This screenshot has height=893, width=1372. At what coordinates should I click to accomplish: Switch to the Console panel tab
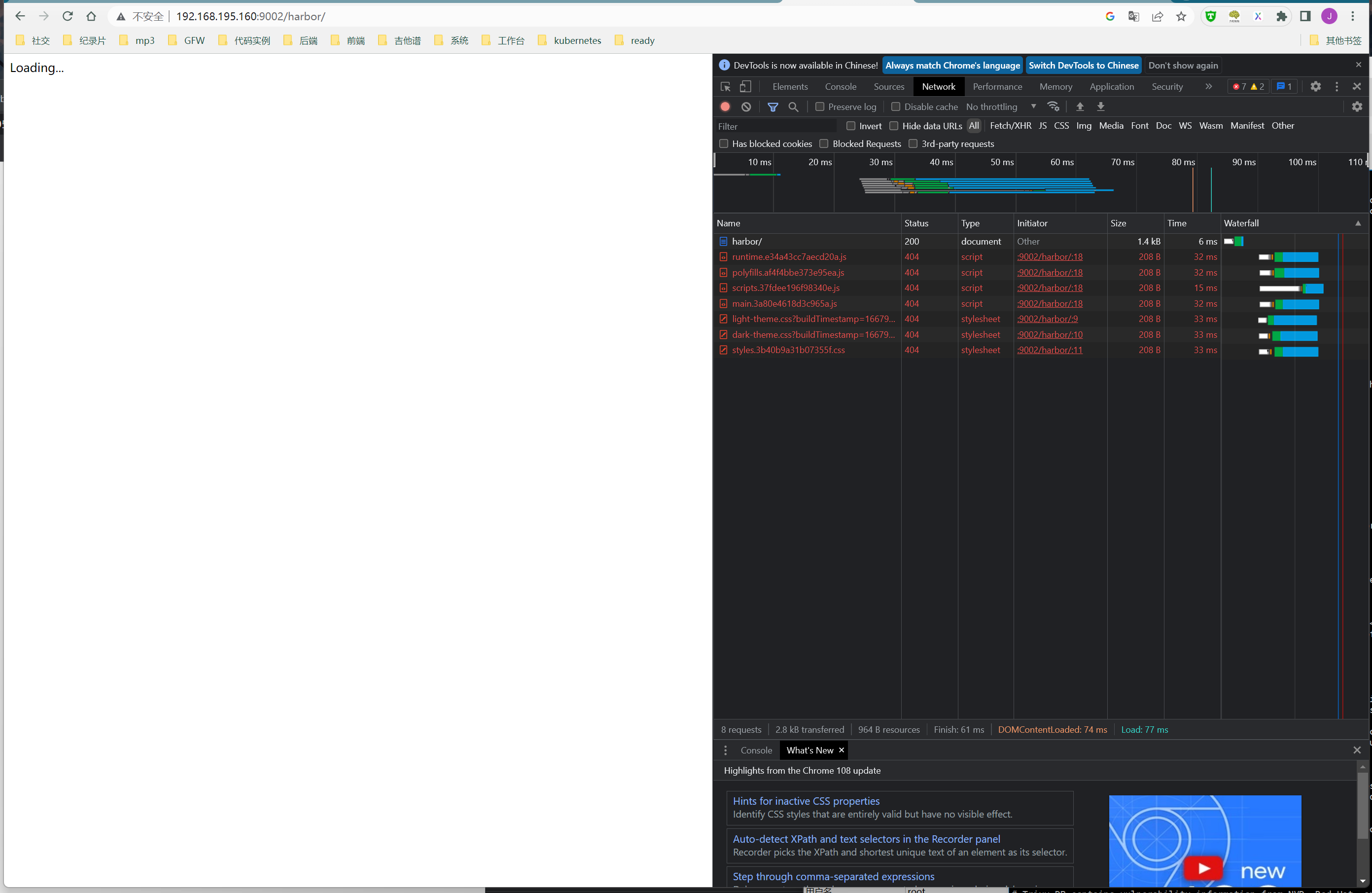coord(841,86)
